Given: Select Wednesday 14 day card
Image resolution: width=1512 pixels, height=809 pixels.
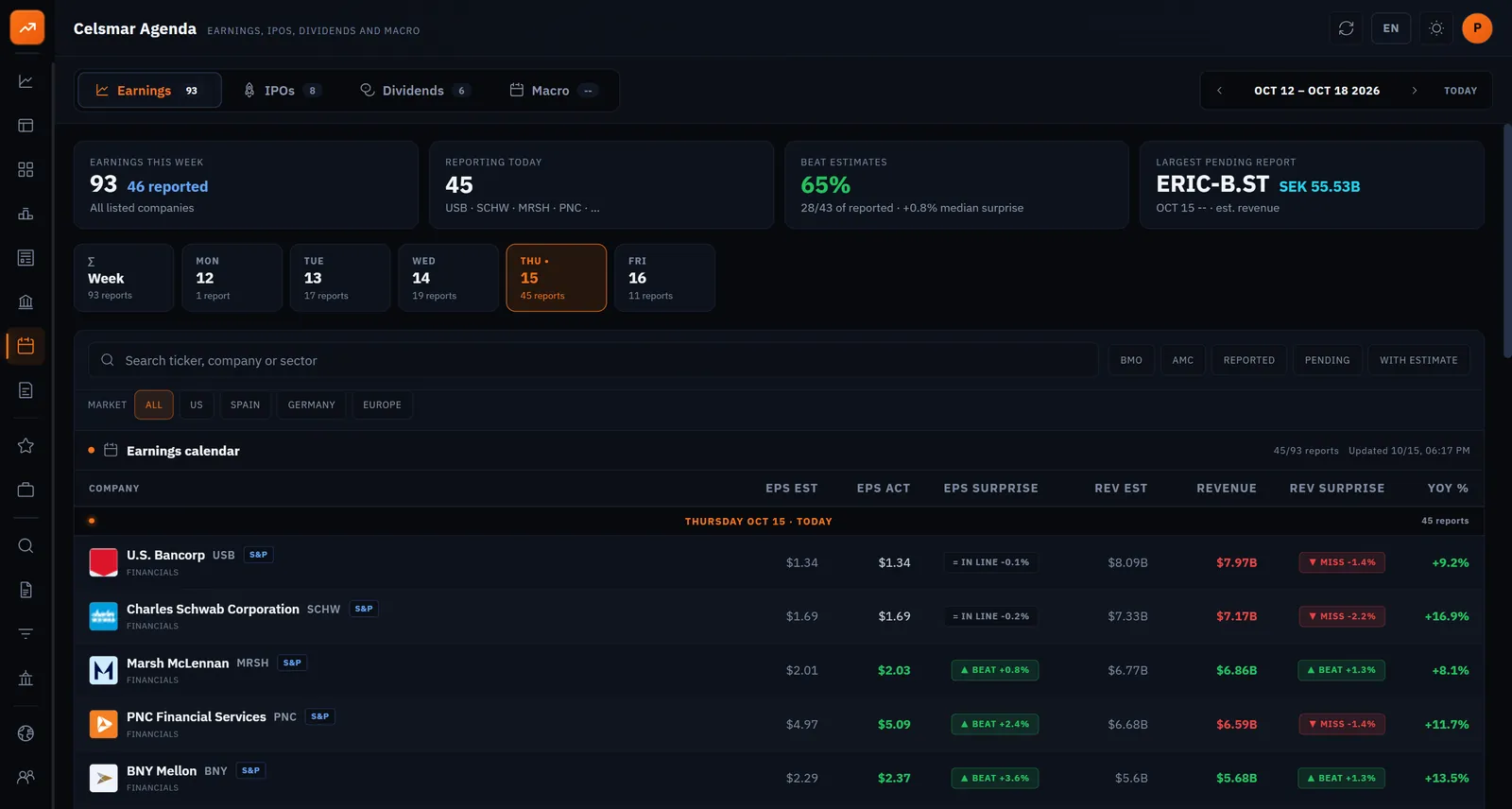Looking at the screenshot, I should point(449,278).
